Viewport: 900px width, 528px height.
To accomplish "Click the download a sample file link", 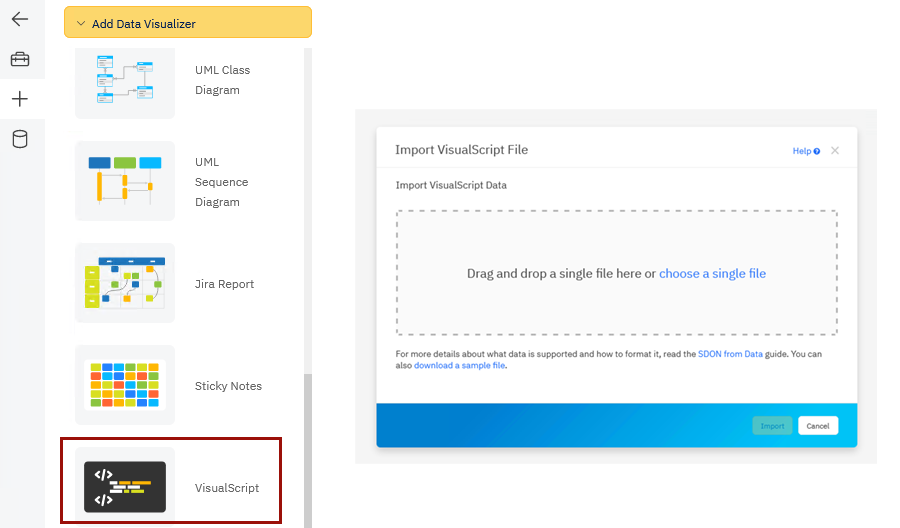I will (x=460, y=366).
